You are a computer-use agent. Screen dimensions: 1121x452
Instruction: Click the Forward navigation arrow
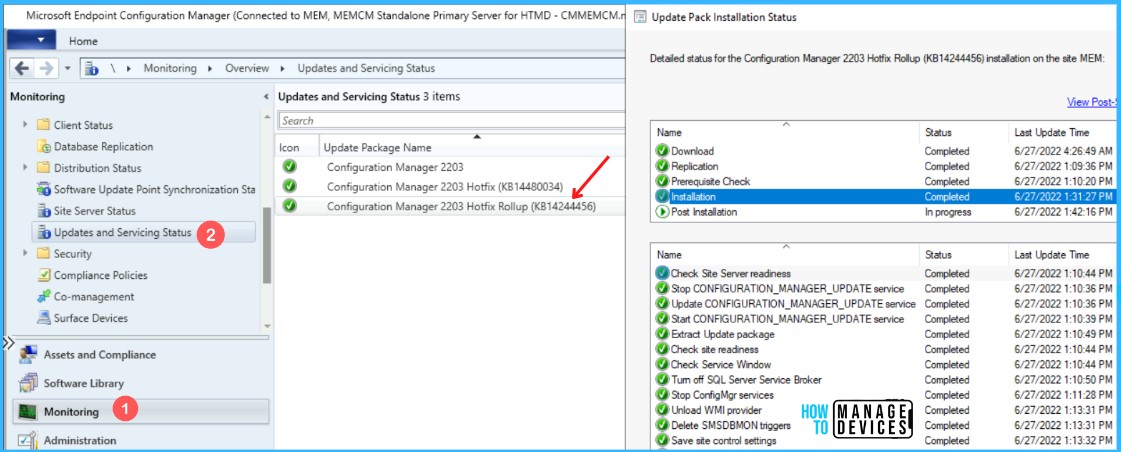(x=46, y=69)
